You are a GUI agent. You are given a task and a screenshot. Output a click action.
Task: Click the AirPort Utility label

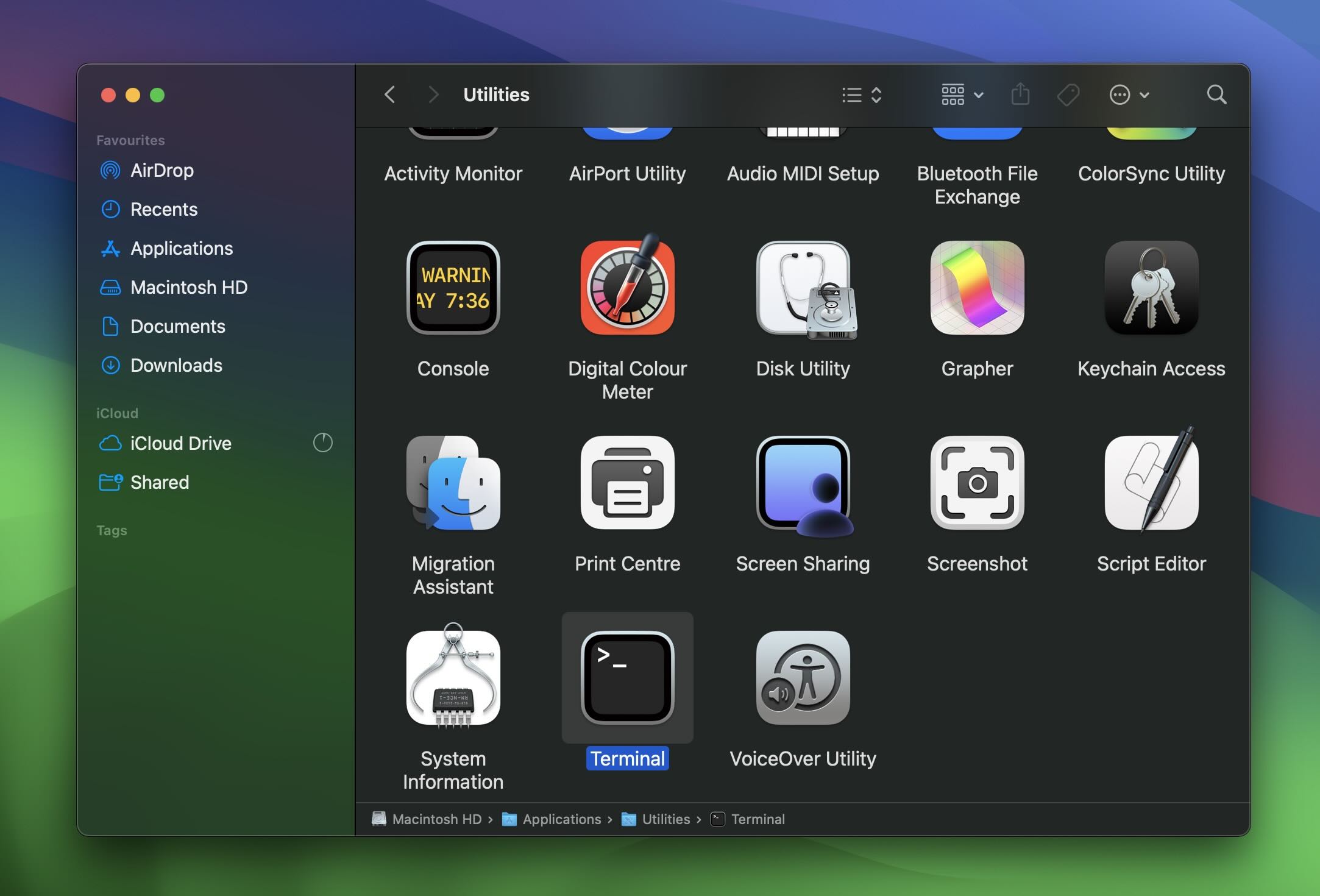pyautogui.click(x=627, y=174)
